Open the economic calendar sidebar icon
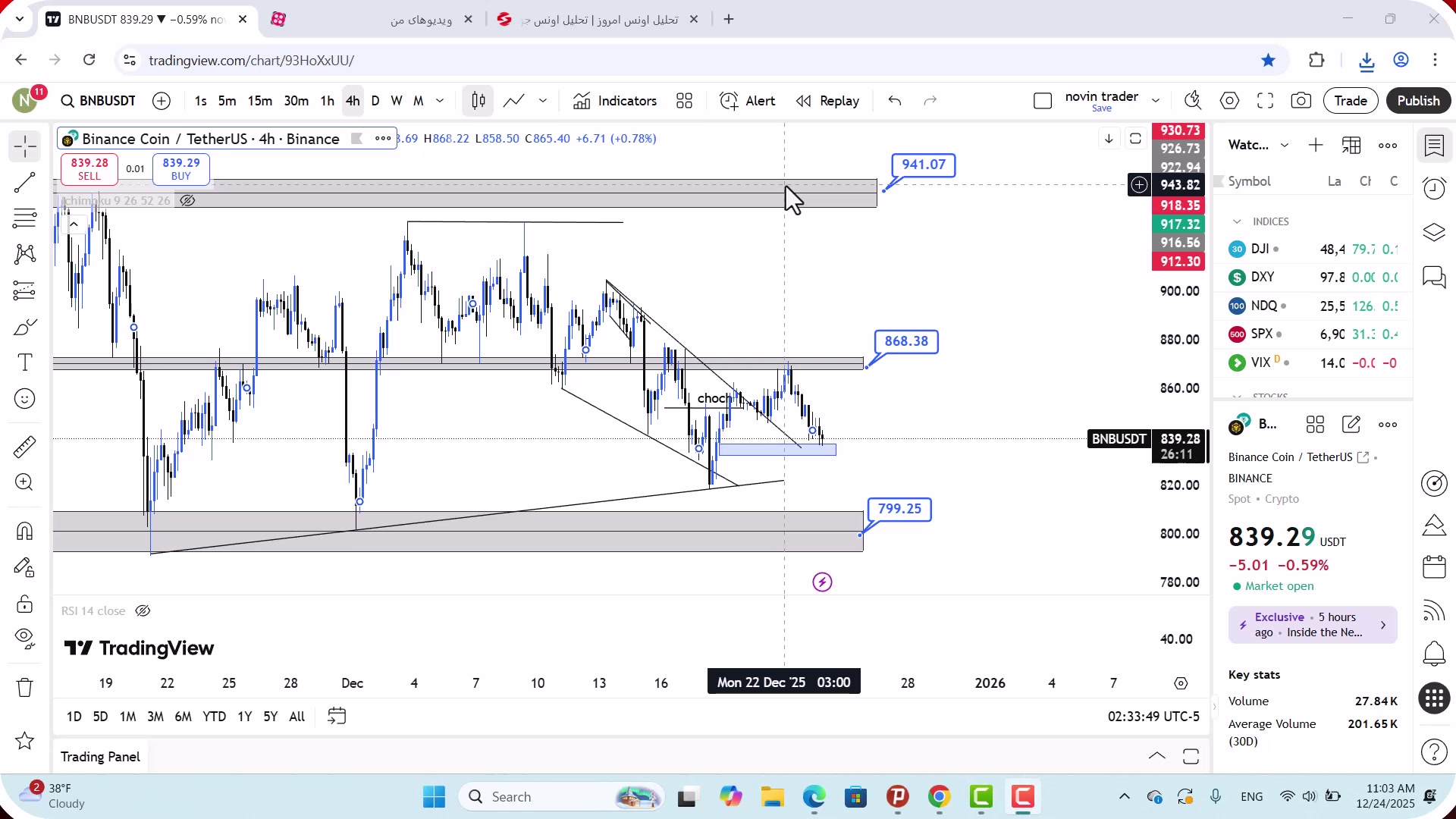 (1435, 568)
